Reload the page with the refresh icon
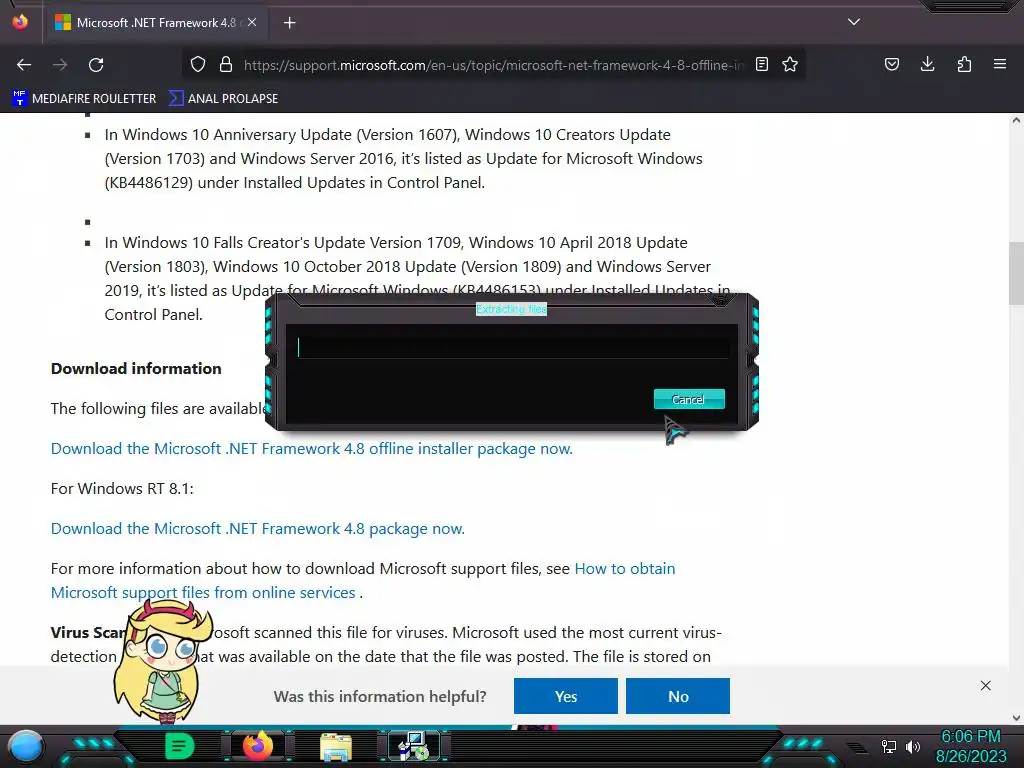Image resolution: width=1024 pixels, height=768 pixels. click(96, 65)
